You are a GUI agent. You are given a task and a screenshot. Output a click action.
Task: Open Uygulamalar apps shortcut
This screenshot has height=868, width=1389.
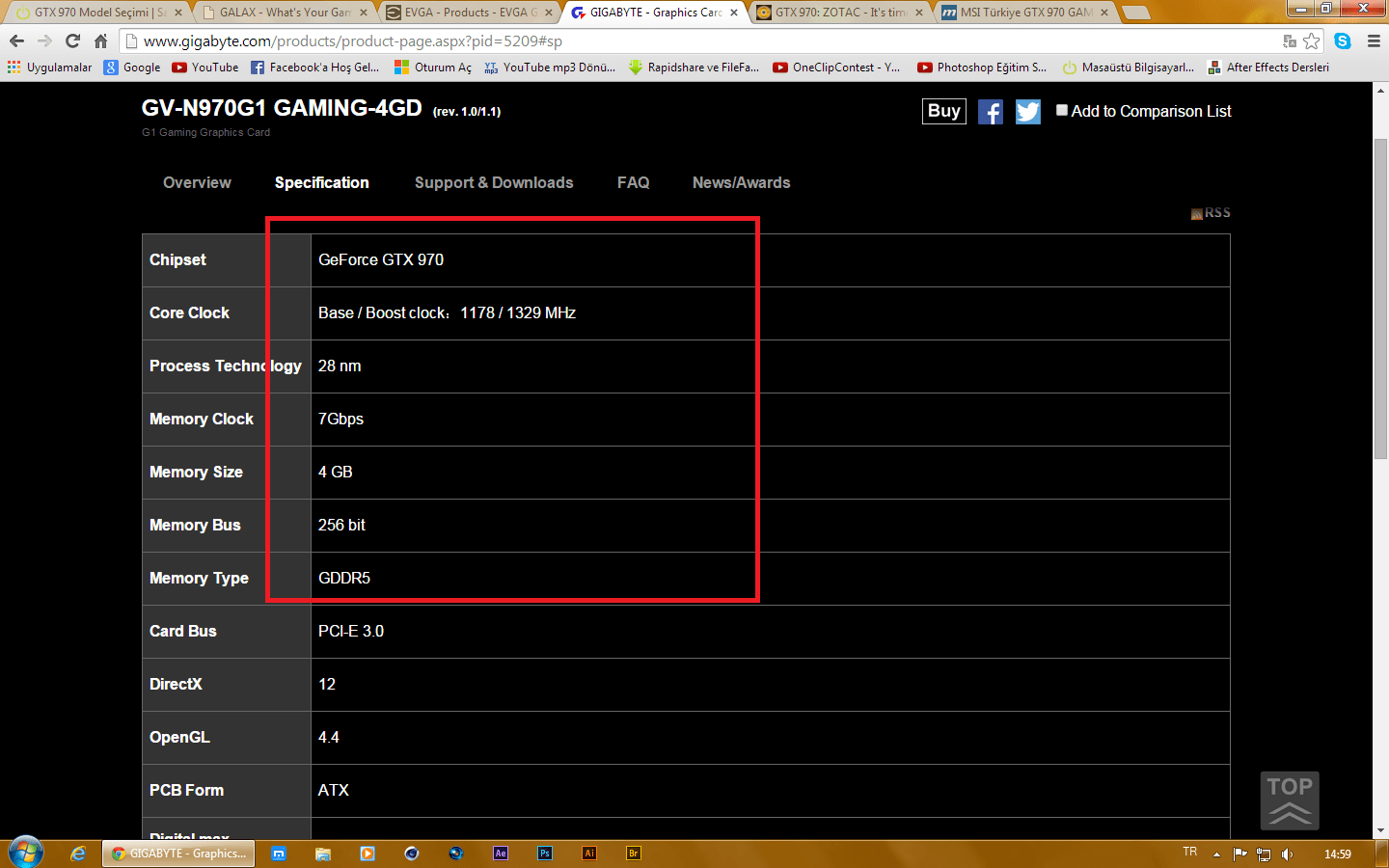[x=49, y=68]
